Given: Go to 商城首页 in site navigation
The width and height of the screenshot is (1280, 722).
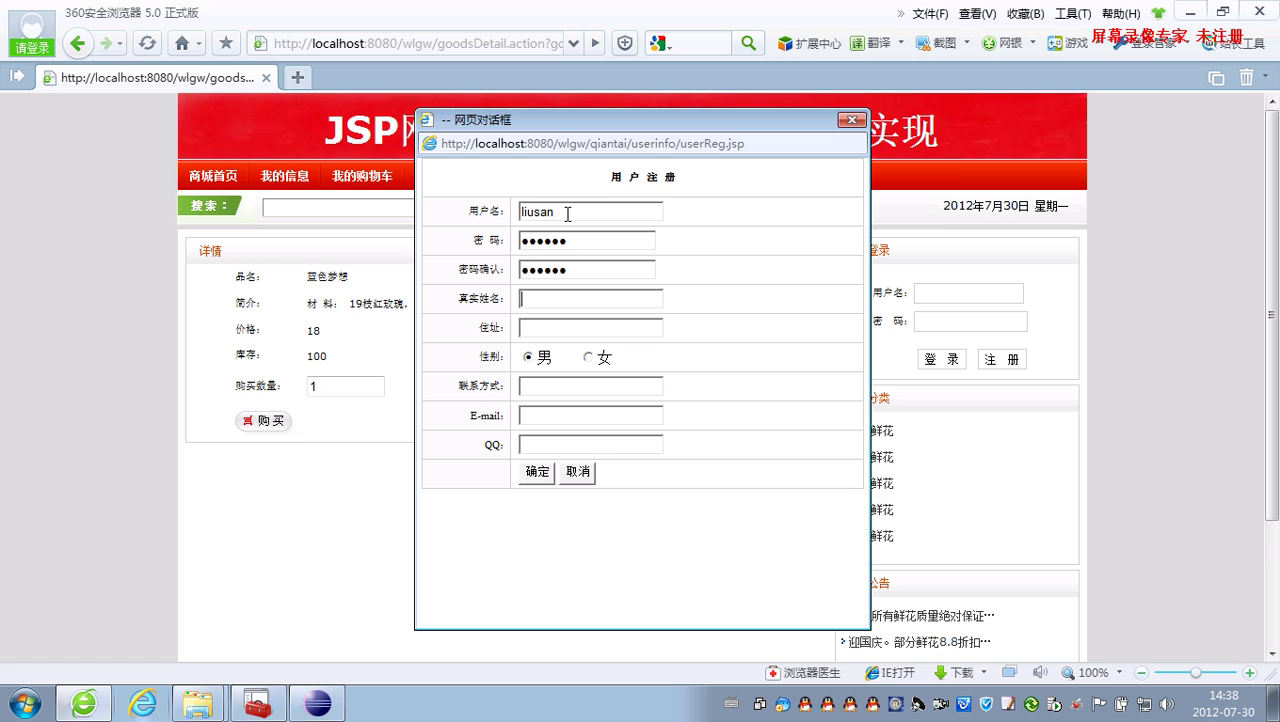Looking at the screenshot, I should (213, 176).
